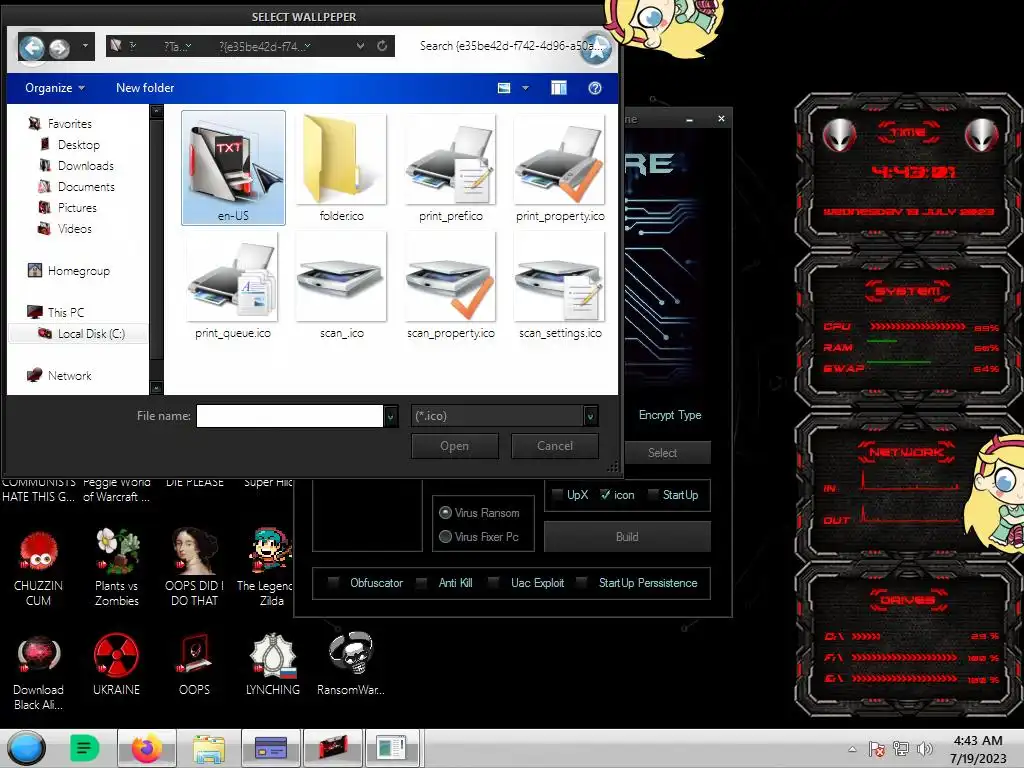Click the Open button
The image size is (1024, 768).
(x=455, y=445)
